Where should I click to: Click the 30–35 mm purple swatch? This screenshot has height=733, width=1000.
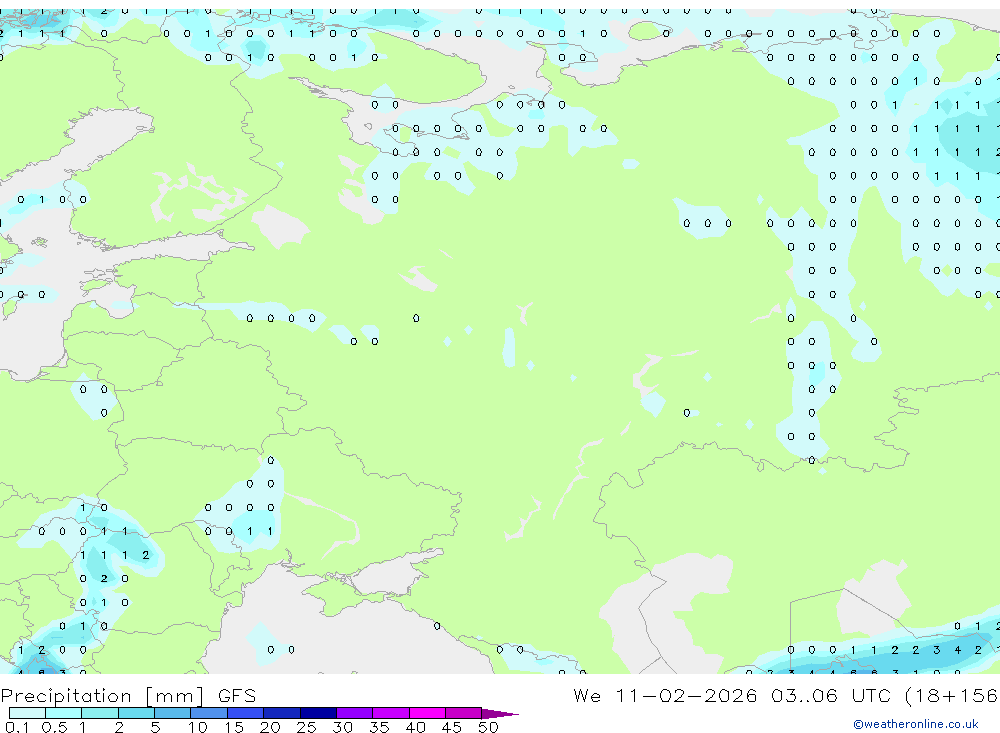pos(354,713)
